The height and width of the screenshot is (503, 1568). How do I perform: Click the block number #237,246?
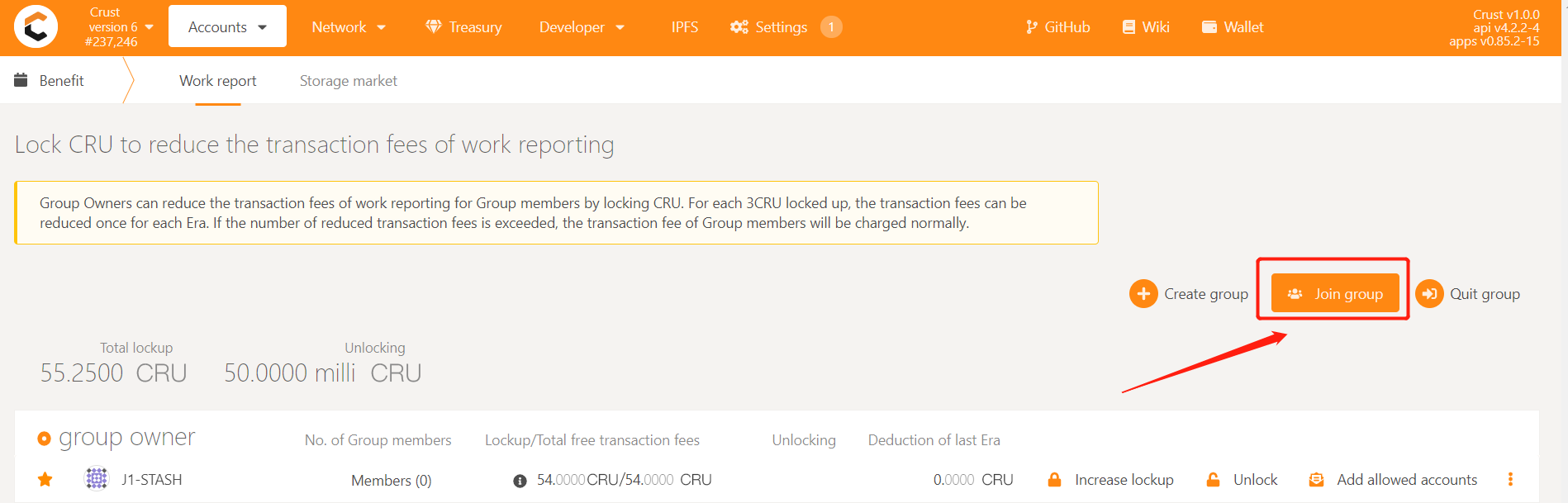tap(111, 41)
